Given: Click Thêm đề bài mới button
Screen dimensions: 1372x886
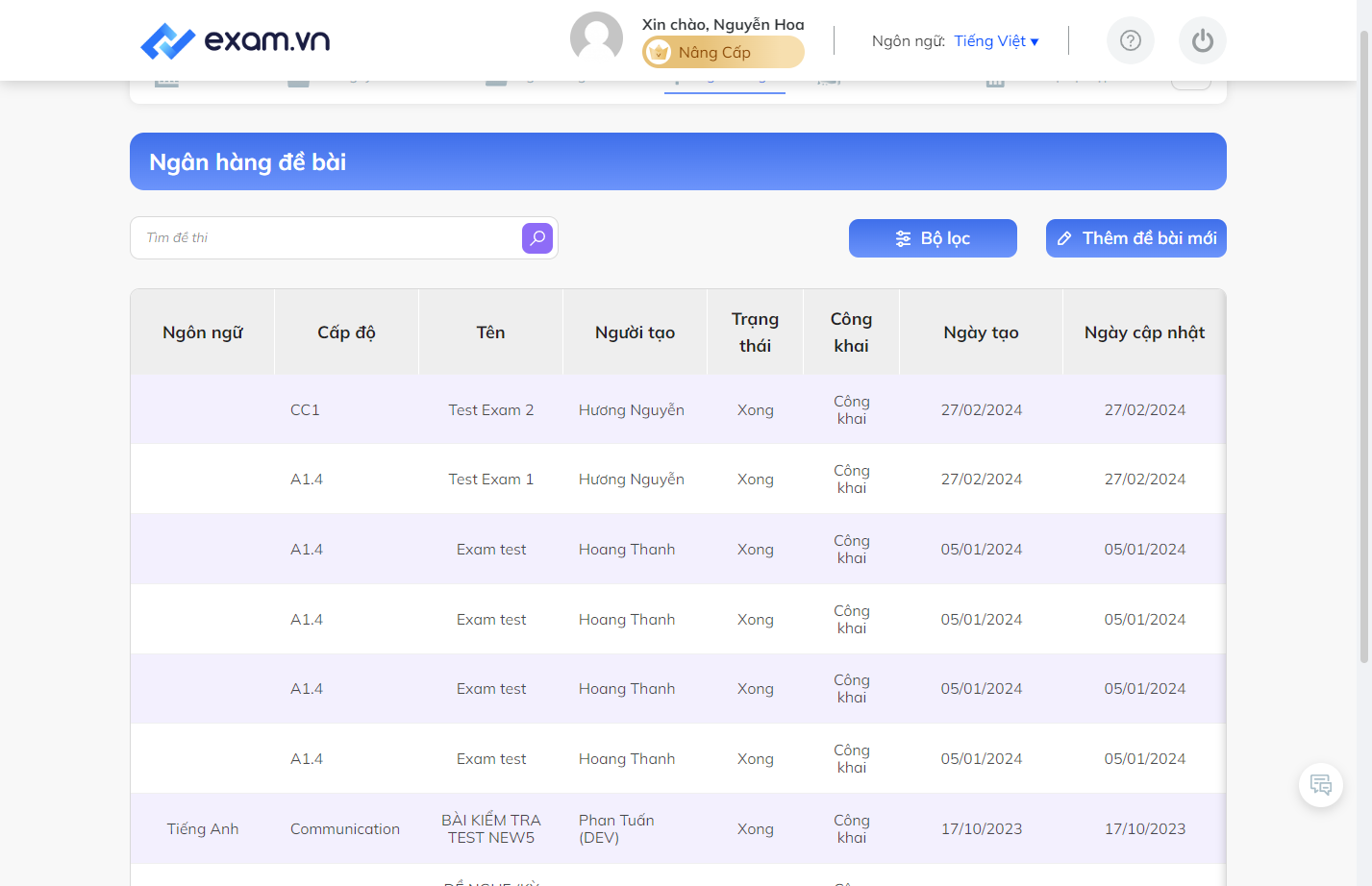Looking at the screenshot, I should tap(1136, 238).
